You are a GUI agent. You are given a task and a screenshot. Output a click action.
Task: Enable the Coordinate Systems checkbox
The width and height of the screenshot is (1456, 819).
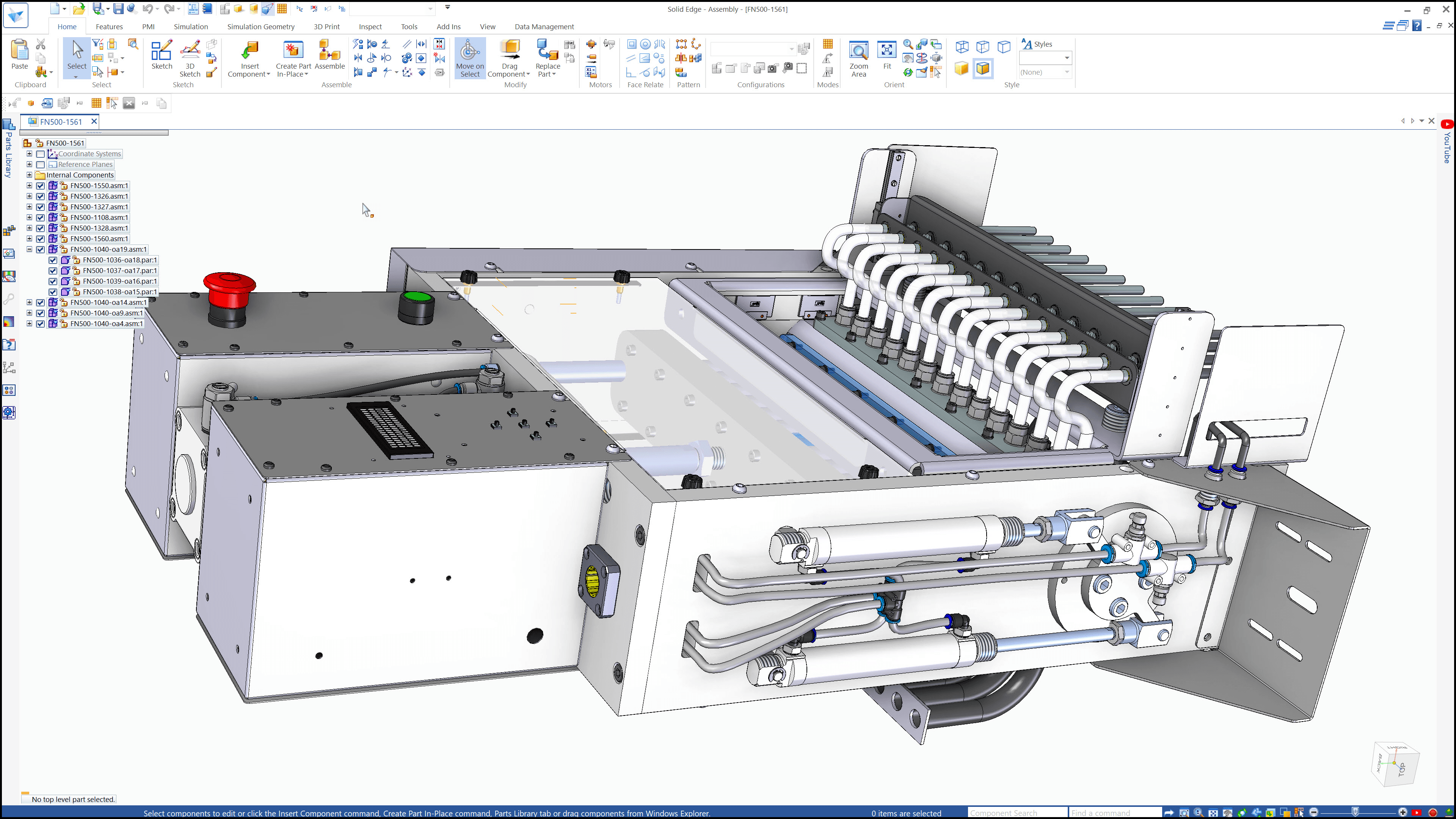tap(41, 154)
